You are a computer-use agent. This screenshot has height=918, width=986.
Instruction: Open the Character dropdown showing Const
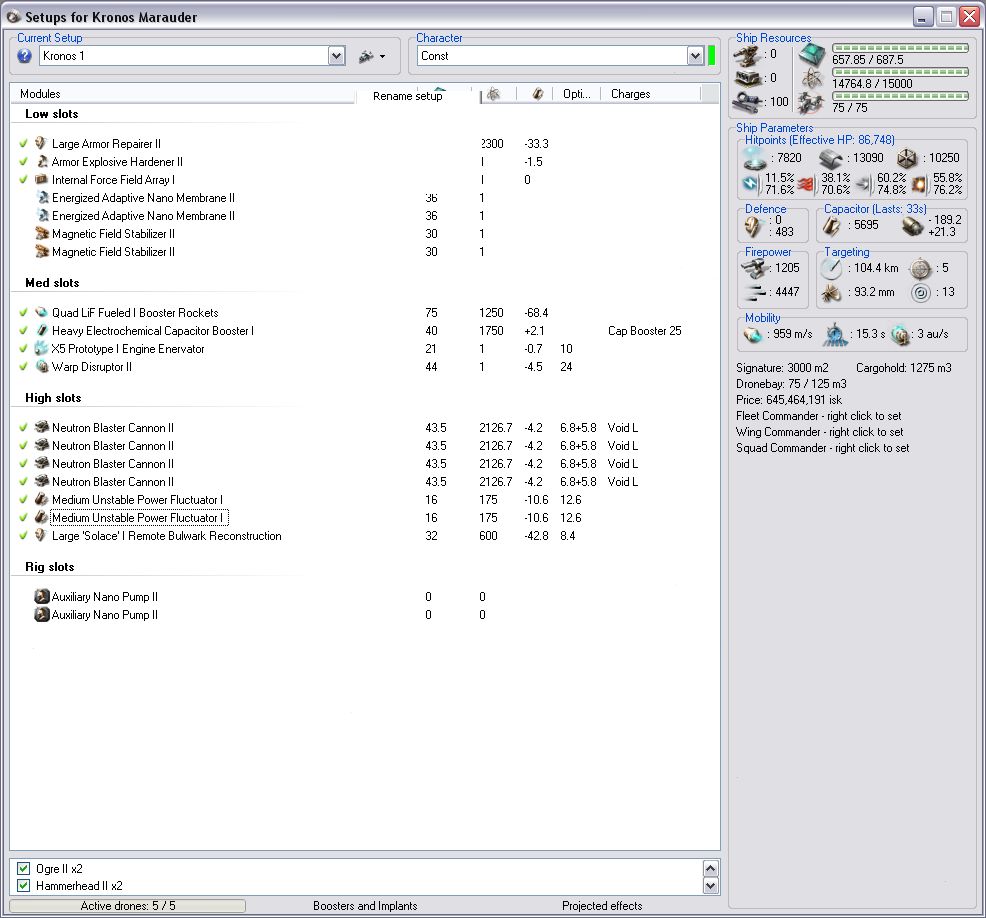coord(695,57)
